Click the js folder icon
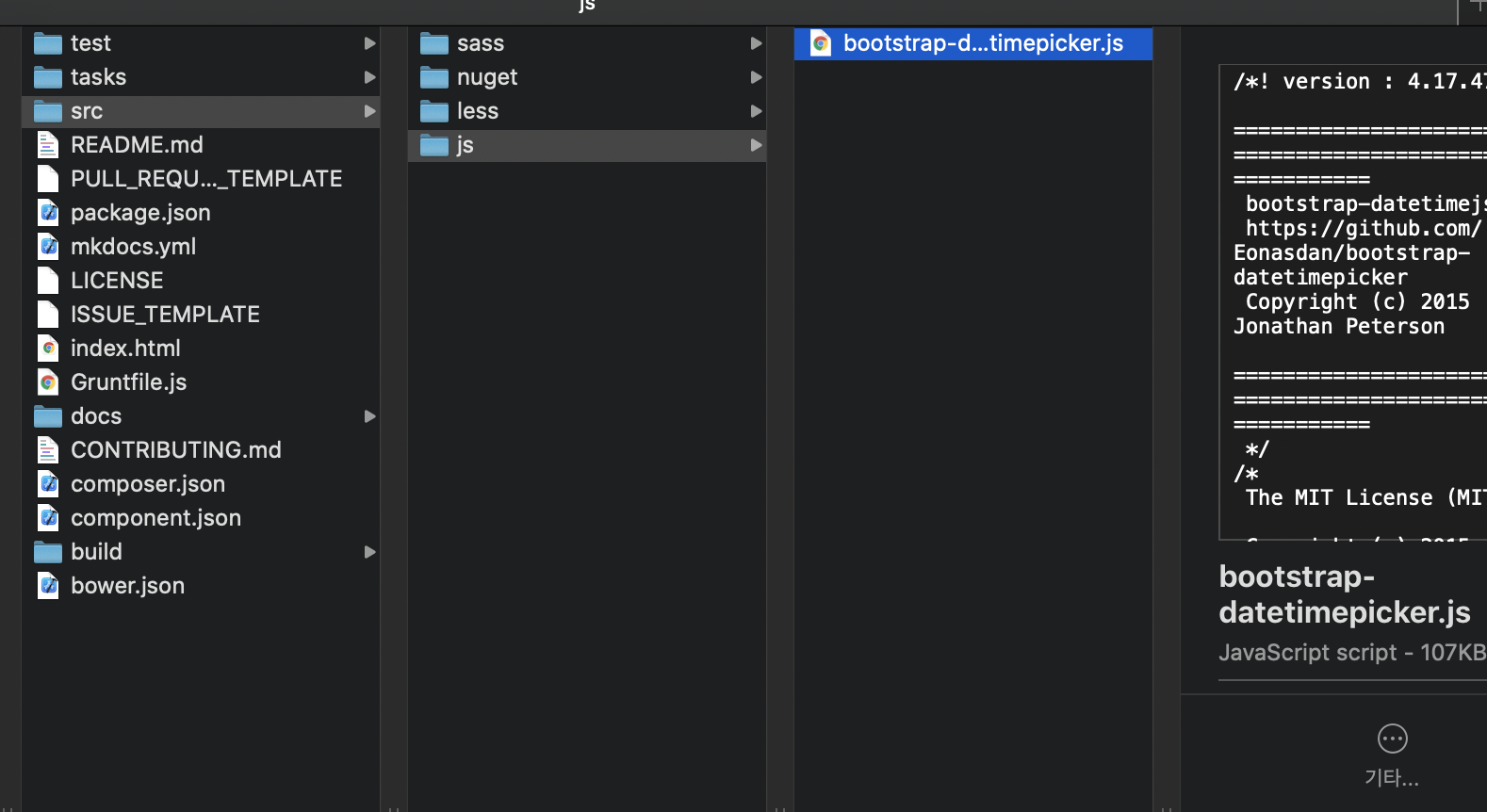The width and height of the screenshot is (1487, 812). click(x=434, y=145)
